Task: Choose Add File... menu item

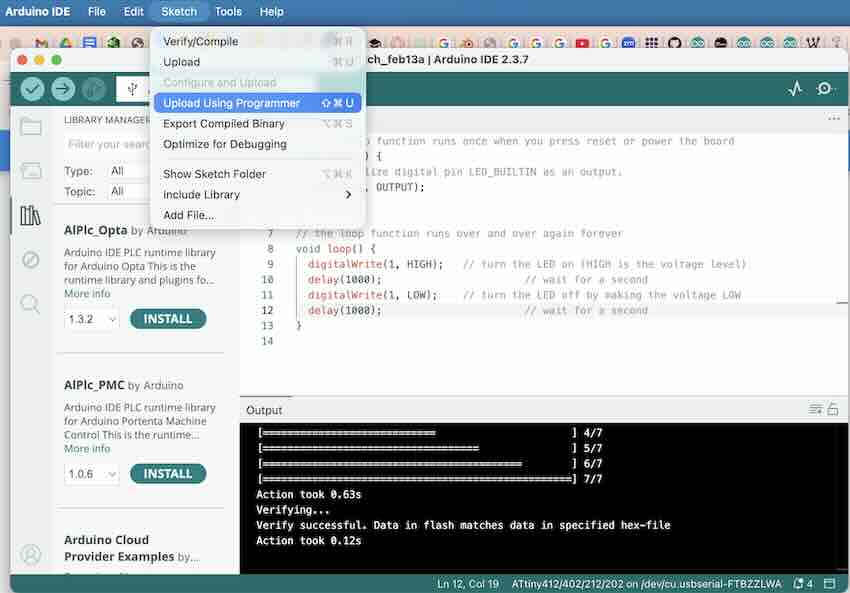Action: coord(257,215)
